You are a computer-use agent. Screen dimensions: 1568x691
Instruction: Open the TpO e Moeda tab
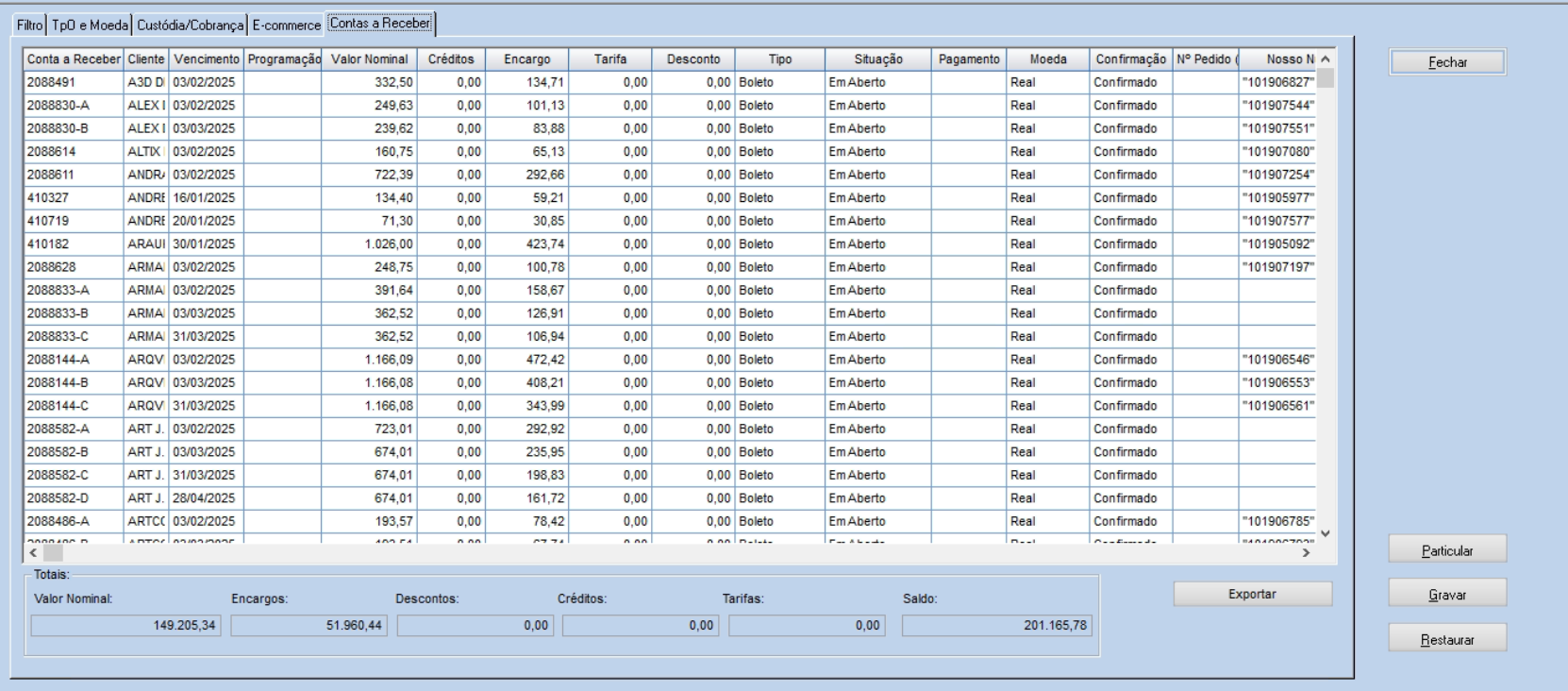91,25
